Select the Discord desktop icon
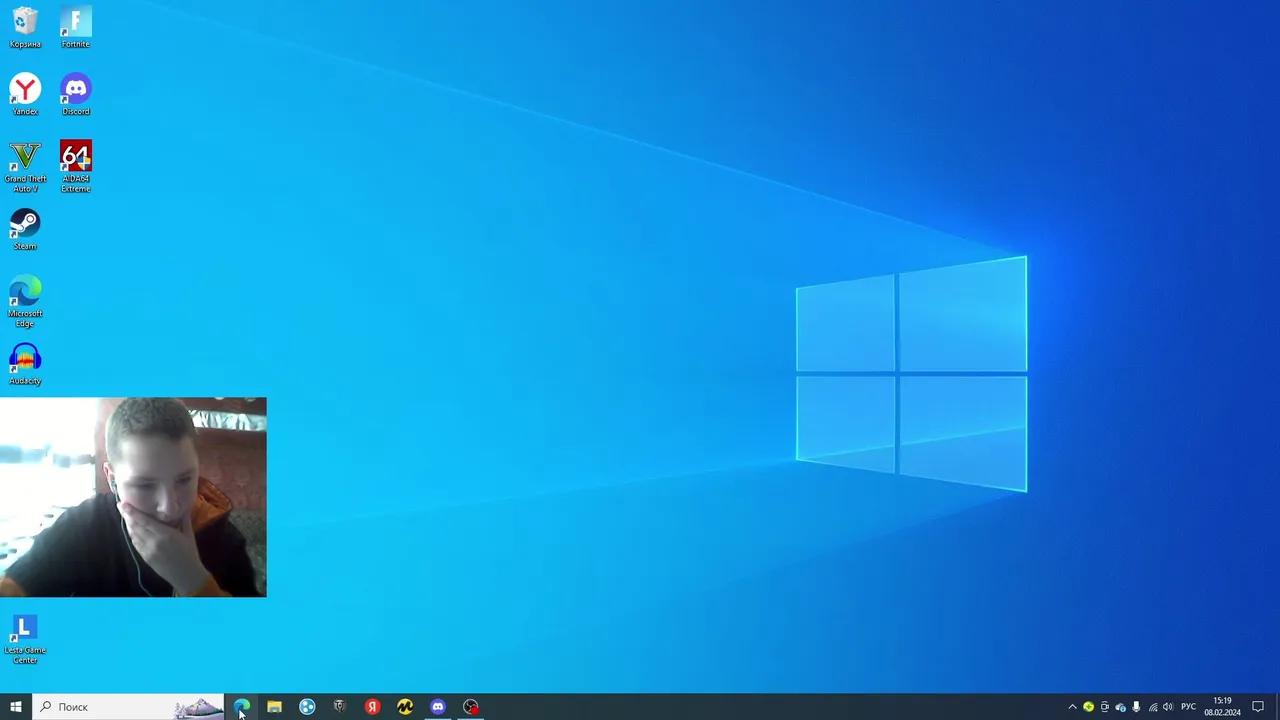 pyautogui.click(x=75, y=93)
